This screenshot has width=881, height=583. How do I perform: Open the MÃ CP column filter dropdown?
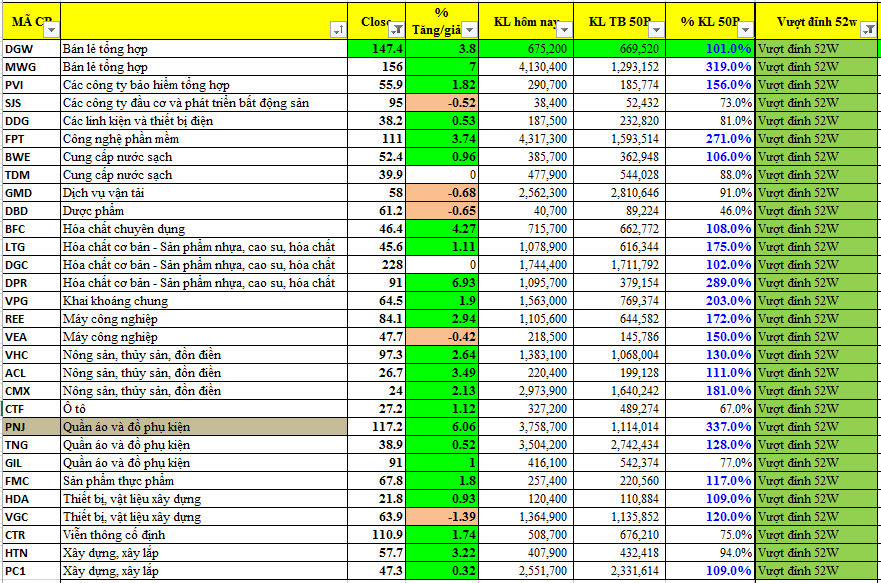pos(51,30)
